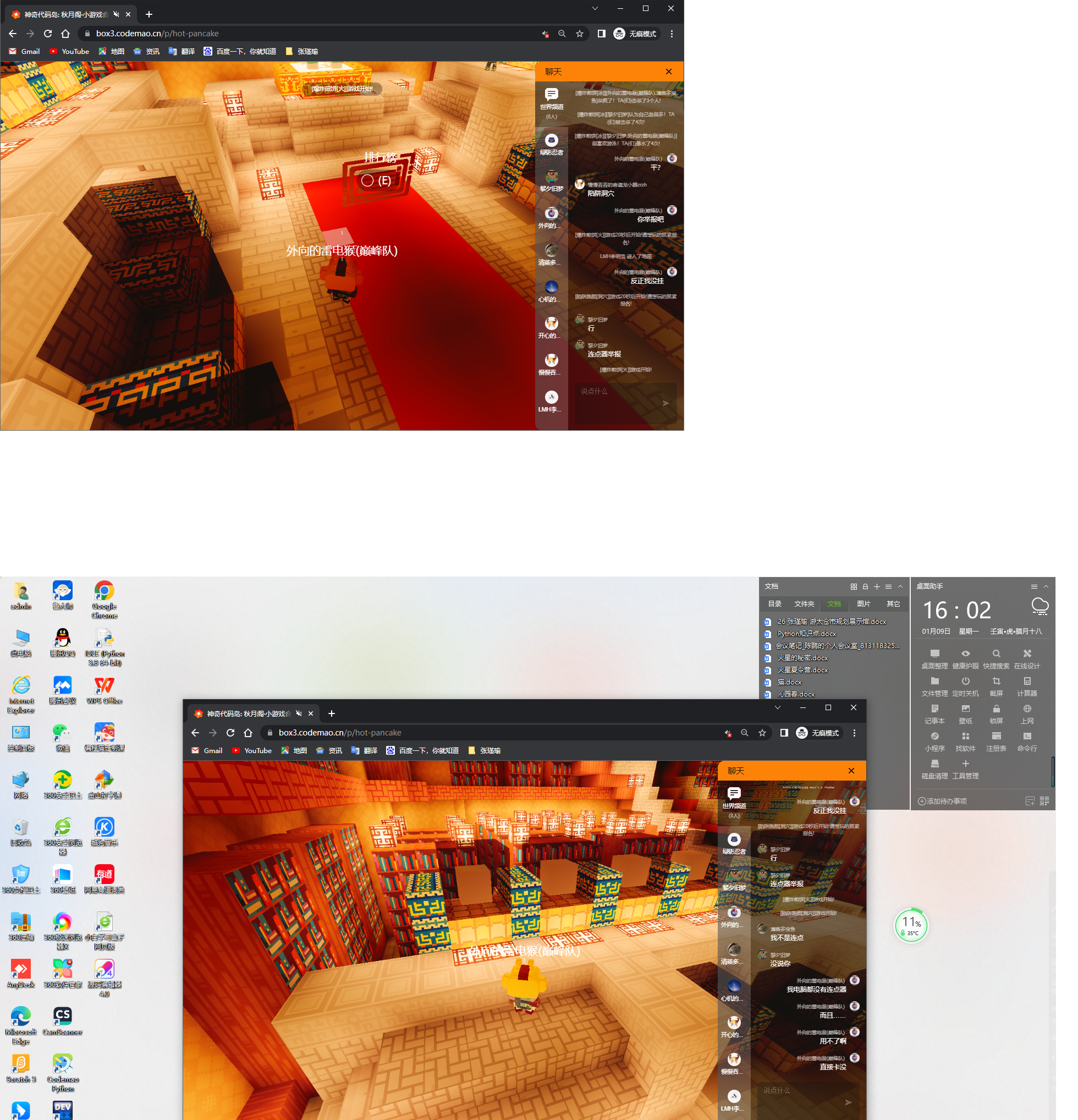Open 工具管理 in 桌面助手 panel
This screenshot has width=1078, height=1120.
(965, 768)
